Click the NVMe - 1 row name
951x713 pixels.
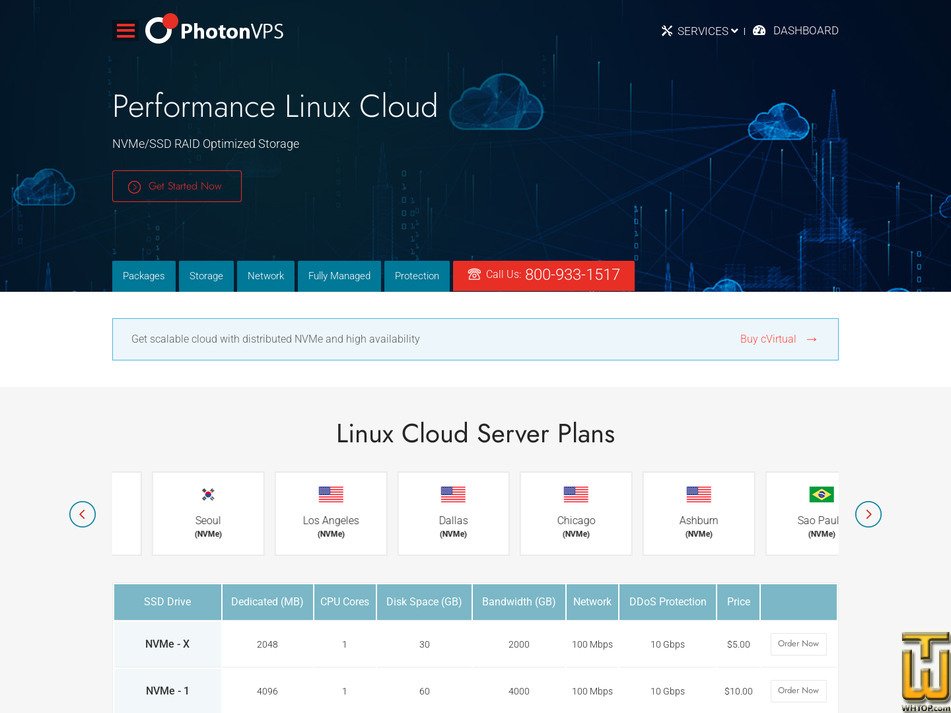point(167,691)
